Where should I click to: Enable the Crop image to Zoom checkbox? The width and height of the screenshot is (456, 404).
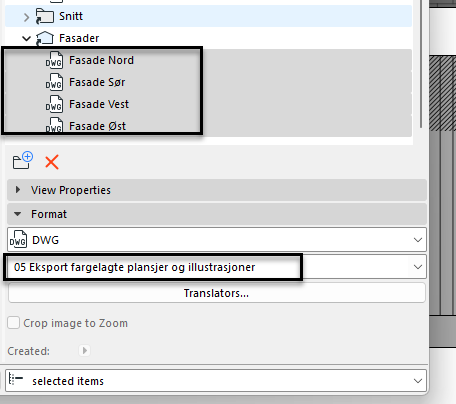[13, 323]
